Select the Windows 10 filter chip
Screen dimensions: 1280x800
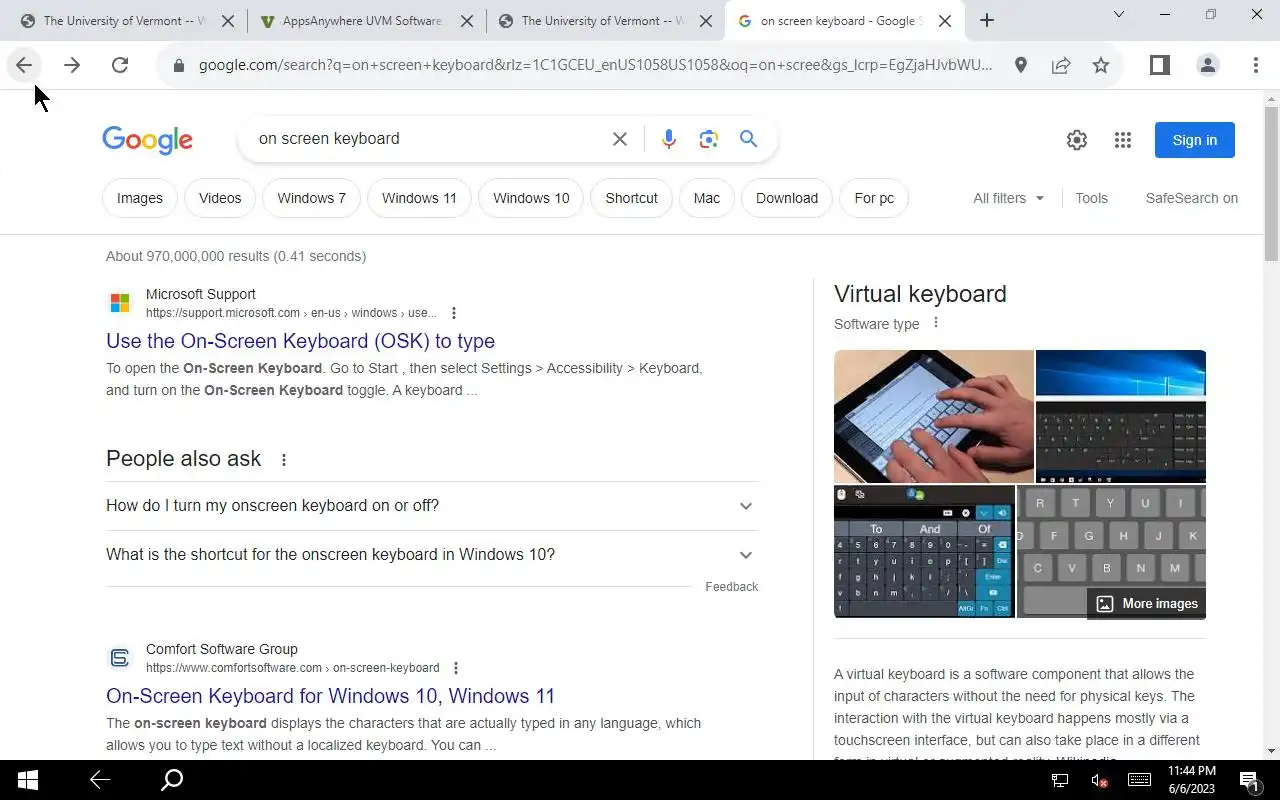(x=531, y=198)
